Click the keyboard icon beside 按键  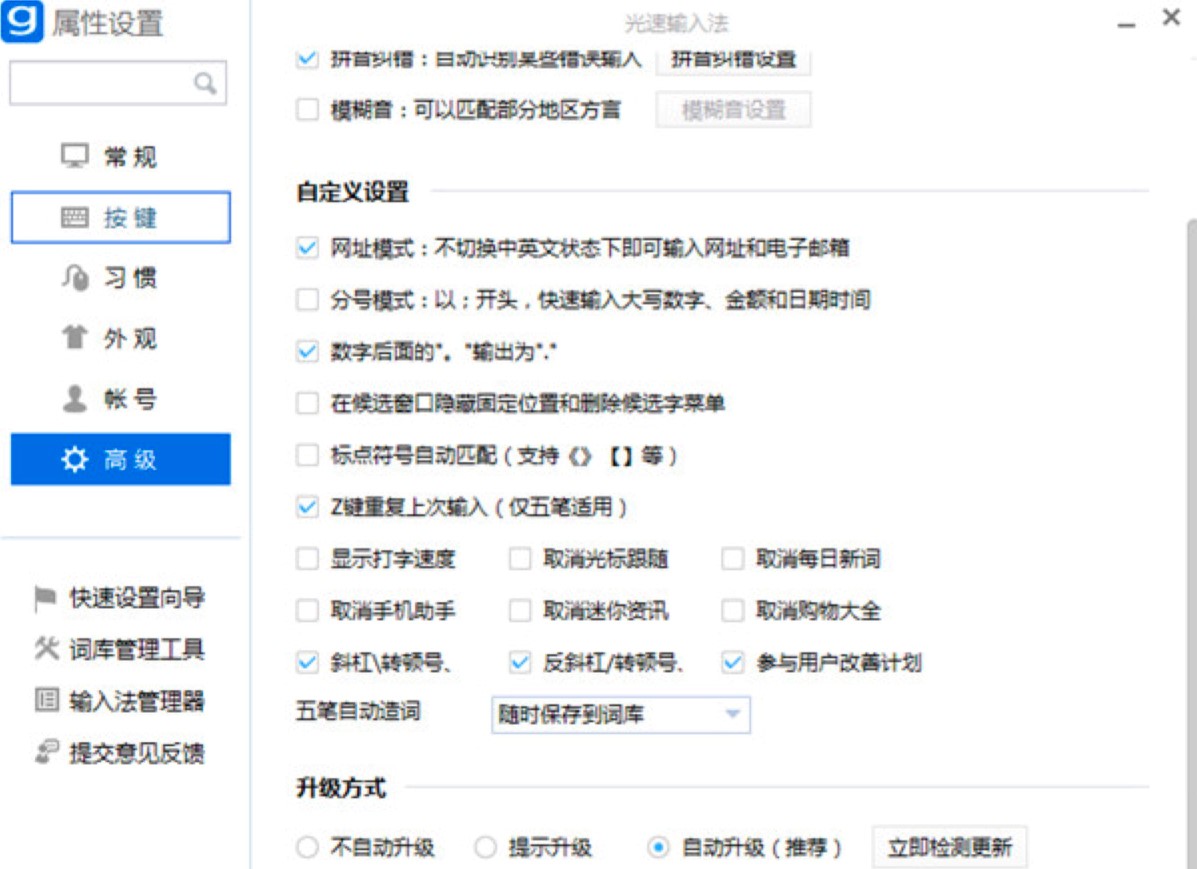[75, 217]
